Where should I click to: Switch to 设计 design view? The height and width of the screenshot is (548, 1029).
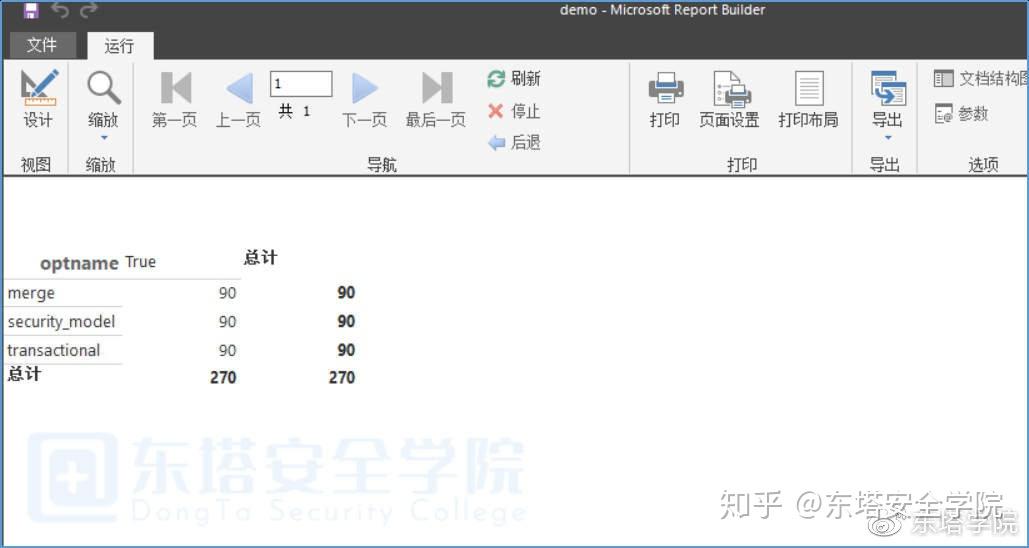tap(38, 98)
